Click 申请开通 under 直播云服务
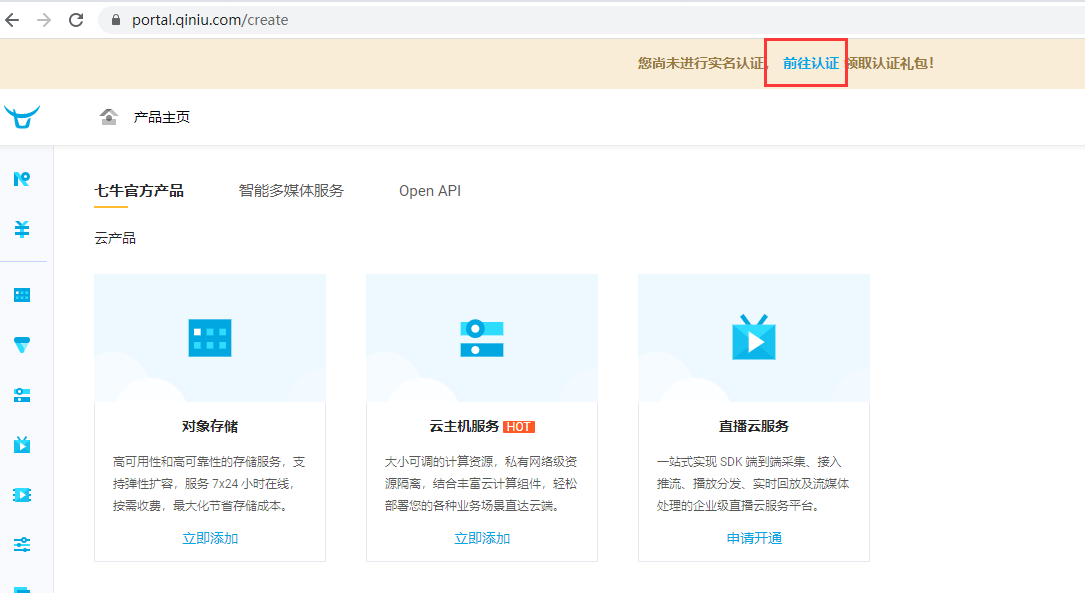 click(754, 538)
